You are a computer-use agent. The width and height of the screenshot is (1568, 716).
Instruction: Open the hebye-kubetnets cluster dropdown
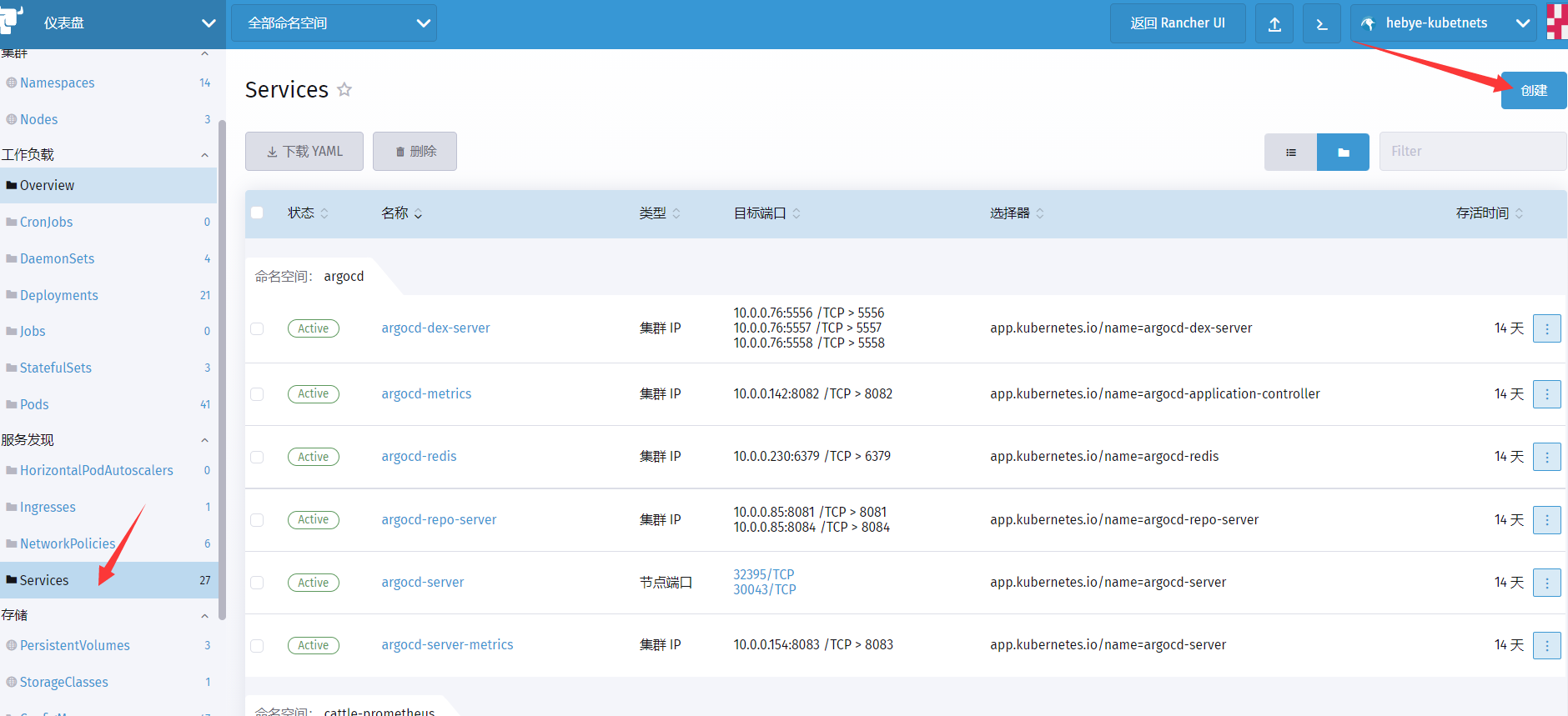click(1445, 23)
